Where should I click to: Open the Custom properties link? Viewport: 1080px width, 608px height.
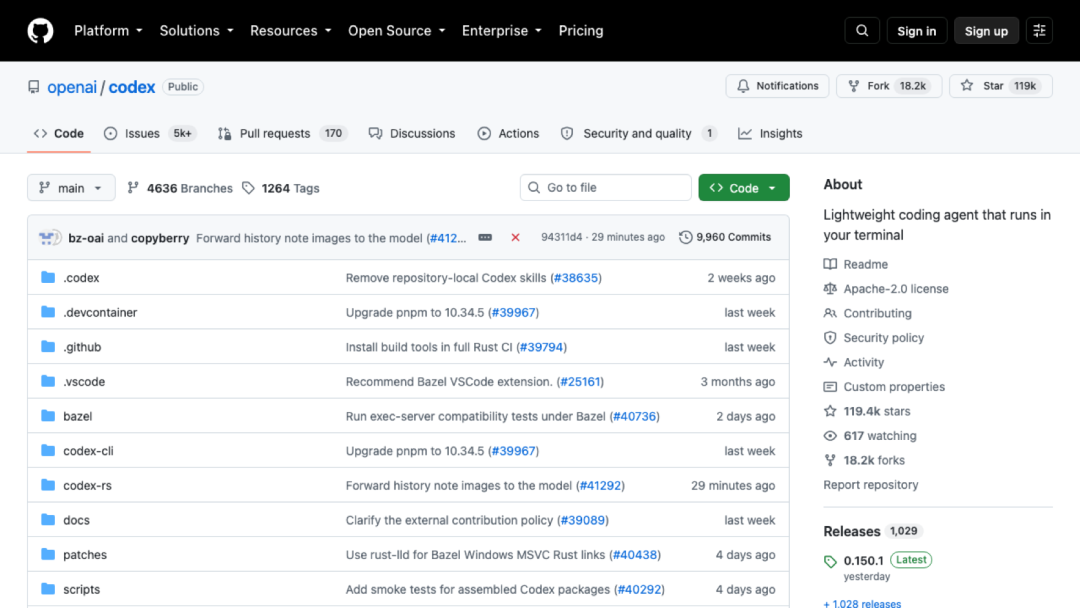[x=894, y=387]
